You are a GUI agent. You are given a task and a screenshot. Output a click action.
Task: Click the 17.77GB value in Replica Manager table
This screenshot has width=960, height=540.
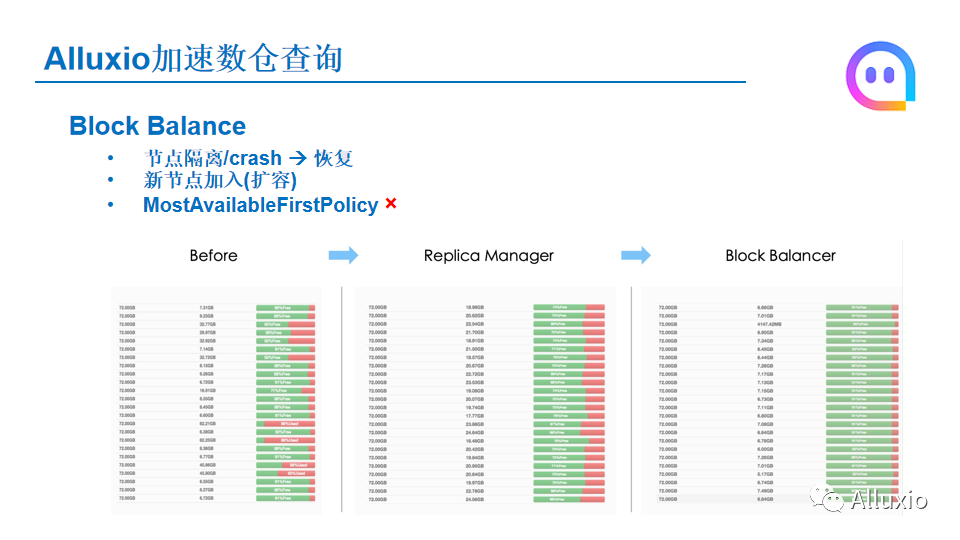pos(474,416)
